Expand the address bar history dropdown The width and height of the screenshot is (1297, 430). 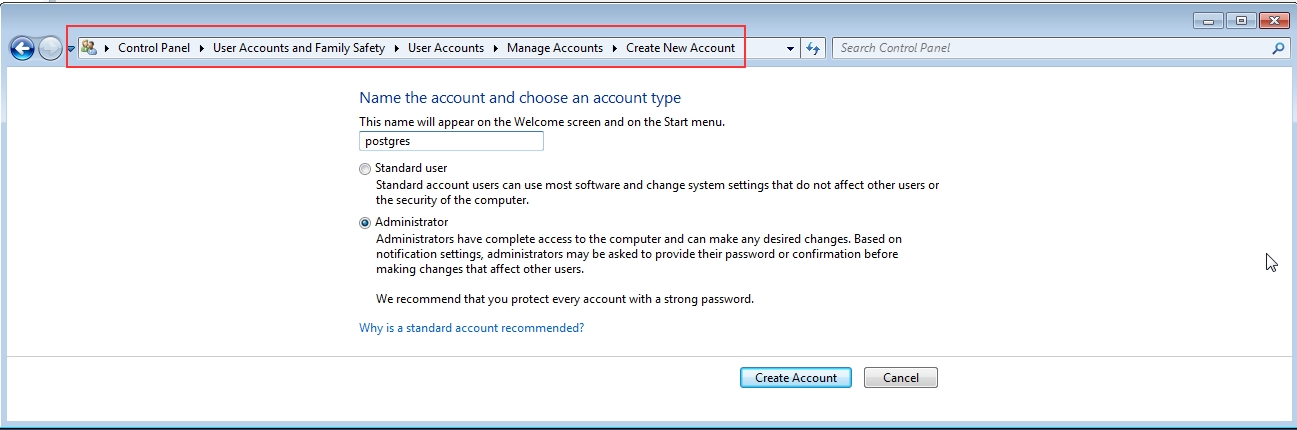pyautogui.click(x=790, y=48)
